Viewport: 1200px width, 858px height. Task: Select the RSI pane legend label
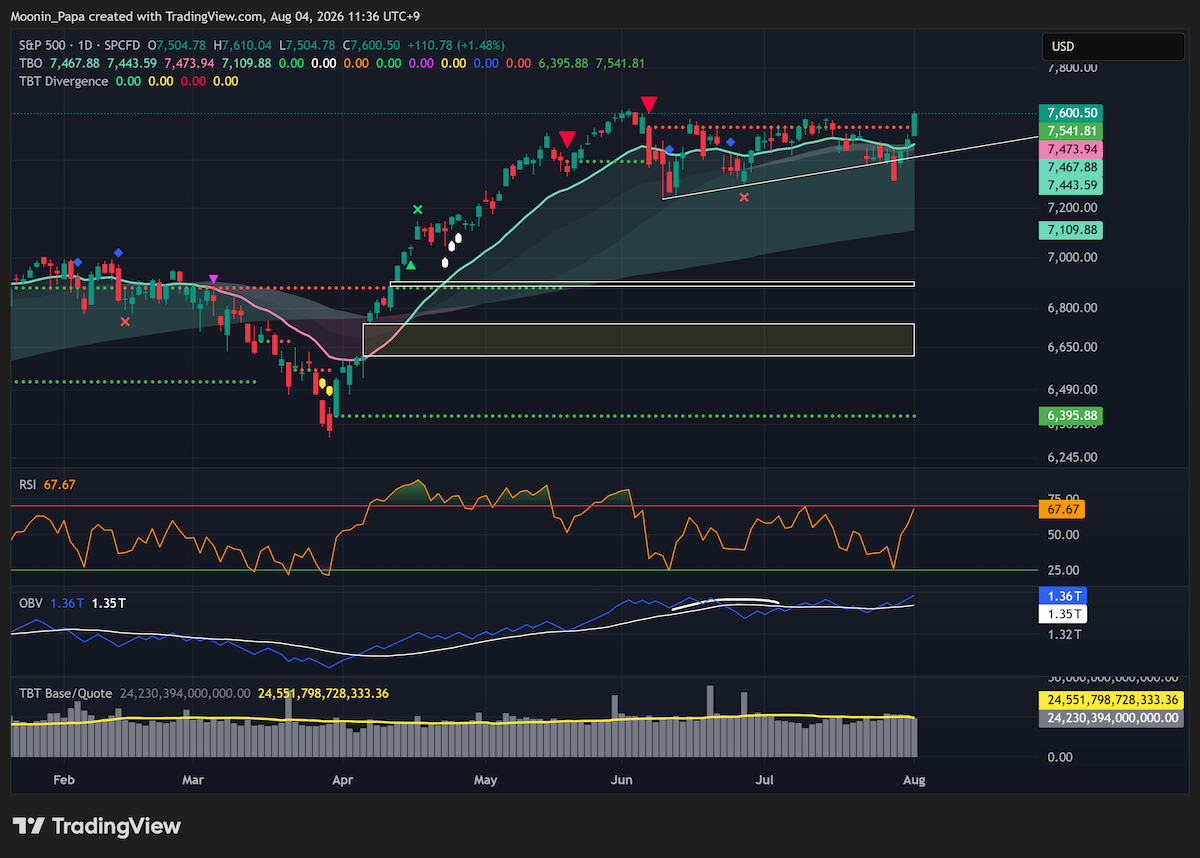tap(29, 484)
